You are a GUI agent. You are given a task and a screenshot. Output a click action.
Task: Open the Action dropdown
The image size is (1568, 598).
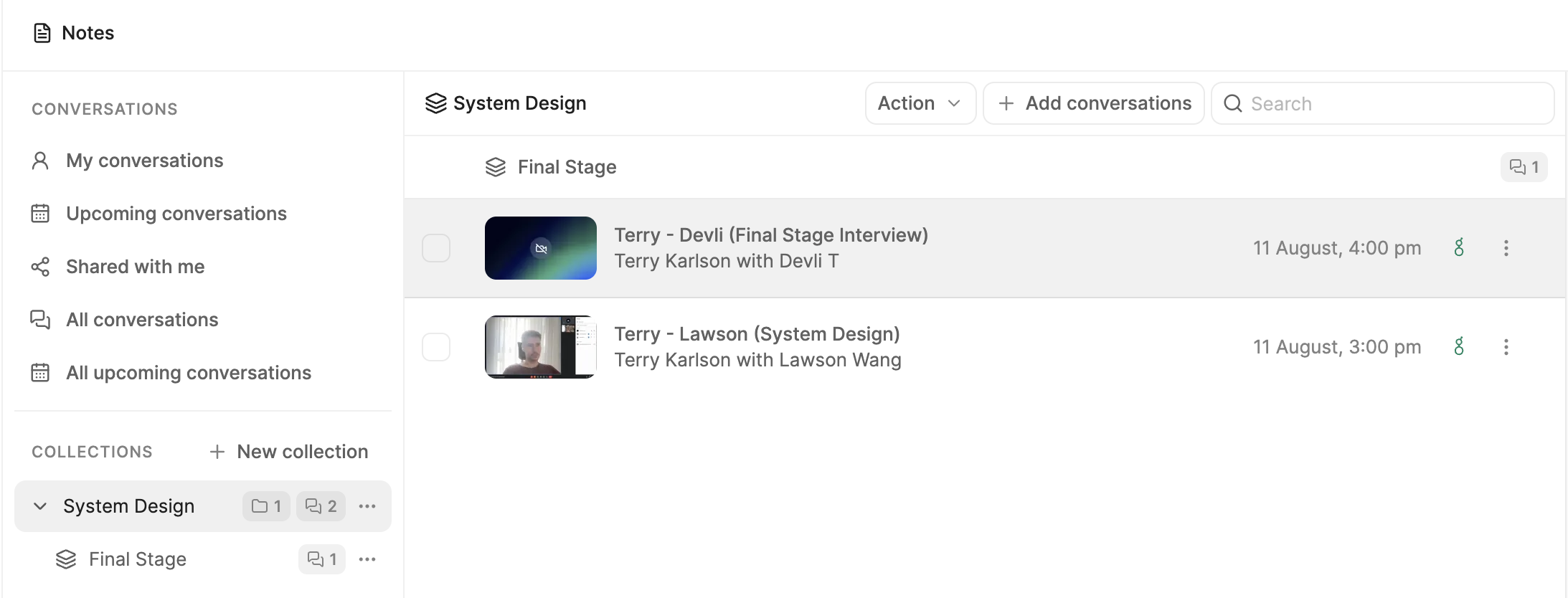[x=920, y=103]
